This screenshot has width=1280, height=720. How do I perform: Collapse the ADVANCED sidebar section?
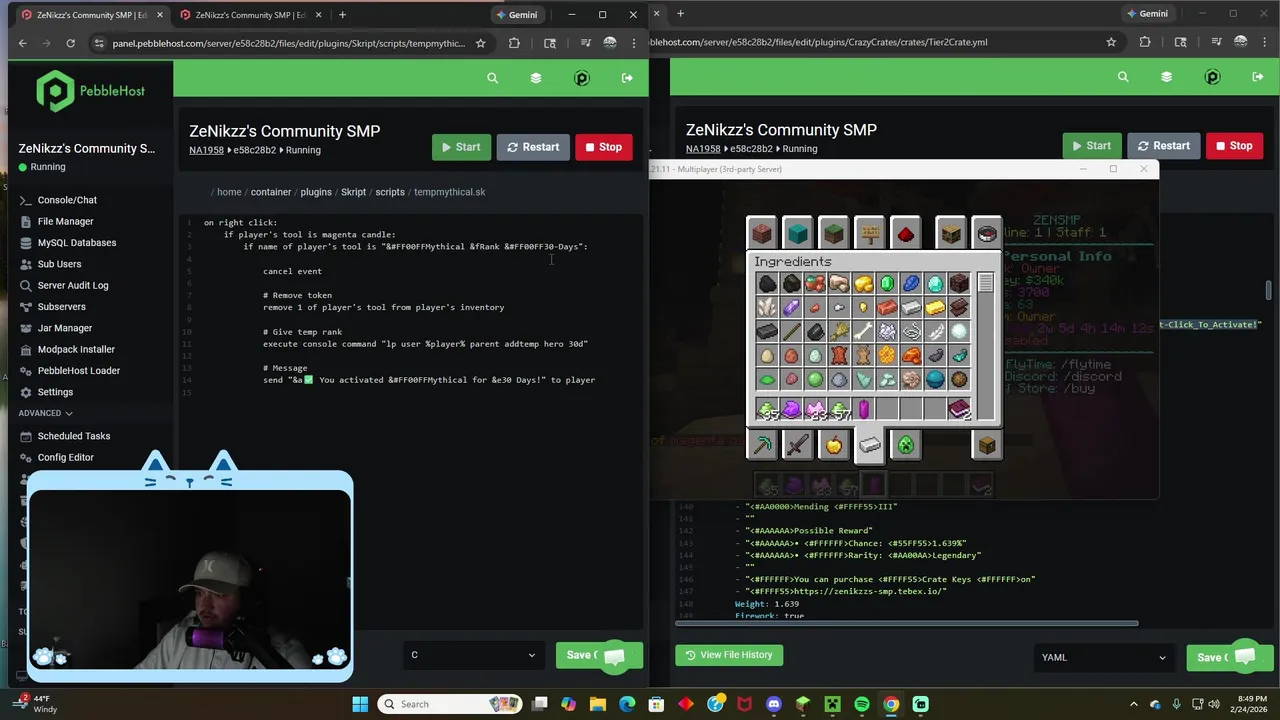pyautogui.click(x=45, y=413)
